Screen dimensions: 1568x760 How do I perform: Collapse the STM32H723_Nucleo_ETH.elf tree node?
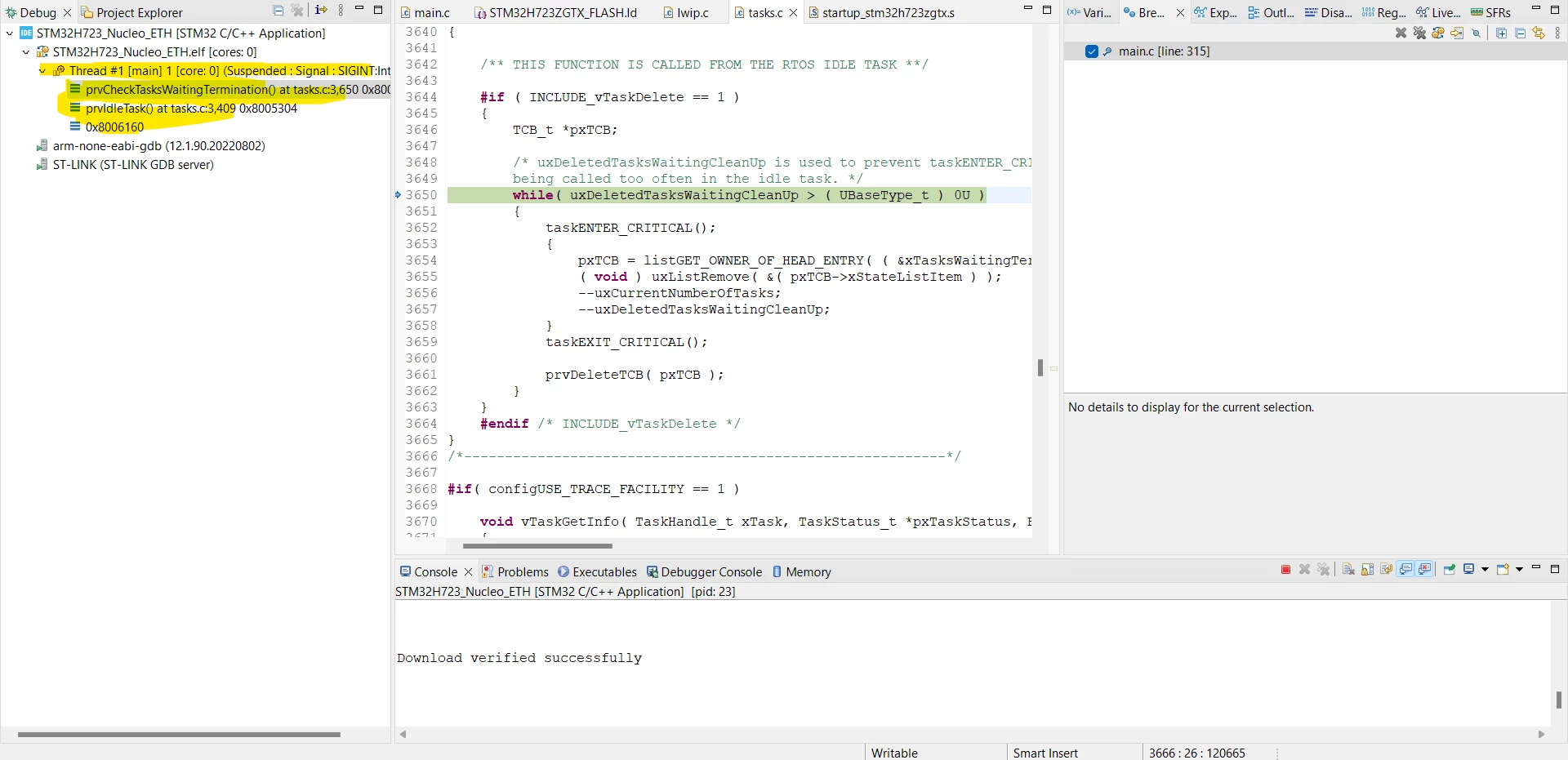26,52
